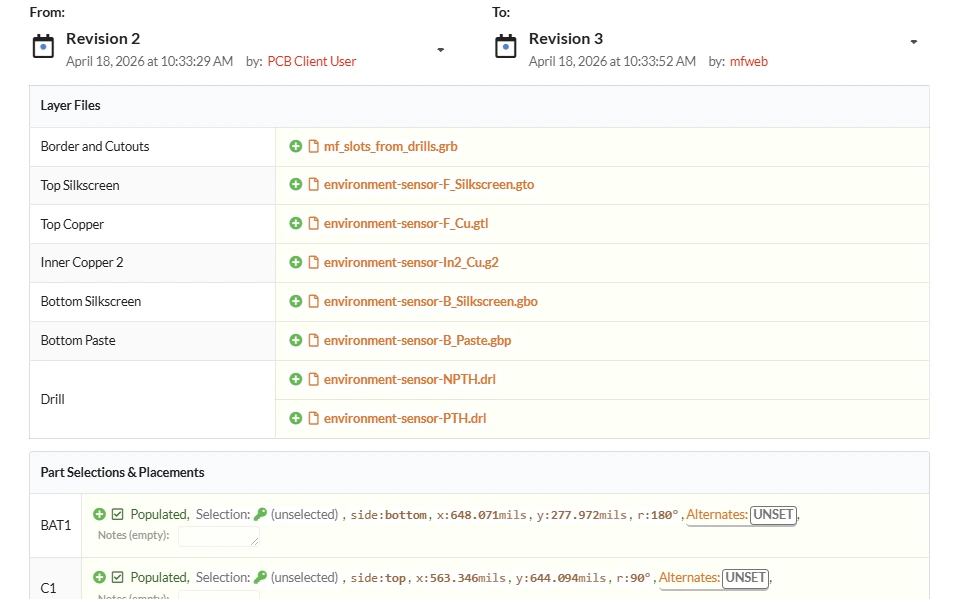Click the UNSET badge in BAT1 row
Screen dimensions: 959x599
coord(773,515)
